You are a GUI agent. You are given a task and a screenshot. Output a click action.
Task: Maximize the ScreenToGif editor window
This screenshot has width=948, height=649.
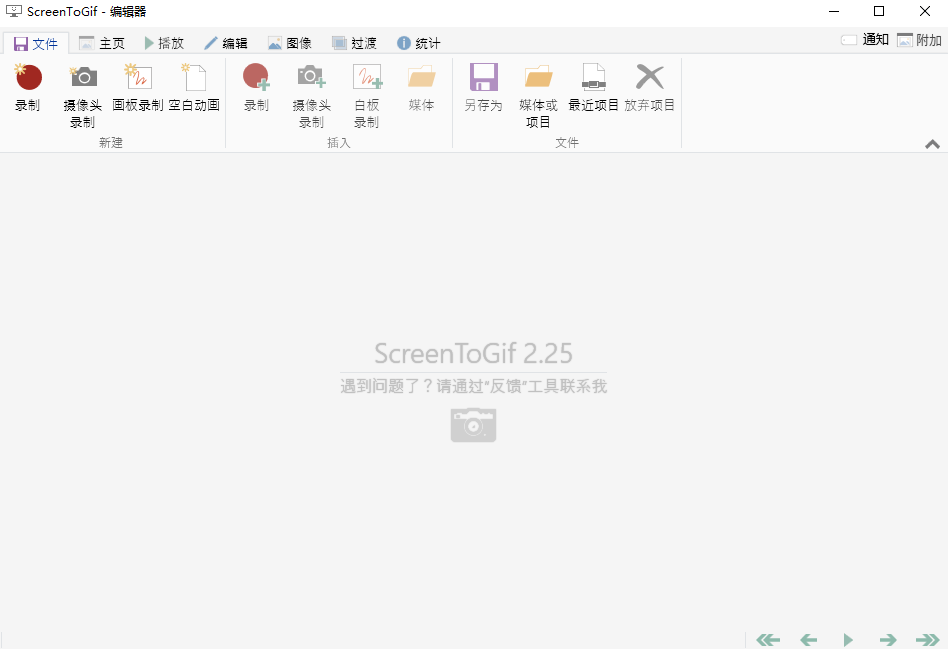click(879, 11)
